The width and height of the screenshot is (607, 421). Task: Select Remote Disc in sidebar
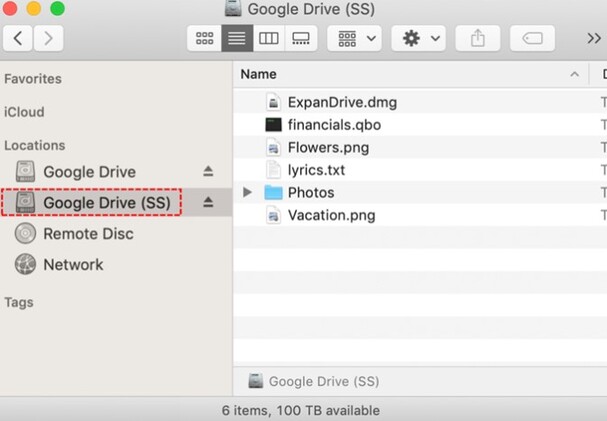click(x=88, y=234)
